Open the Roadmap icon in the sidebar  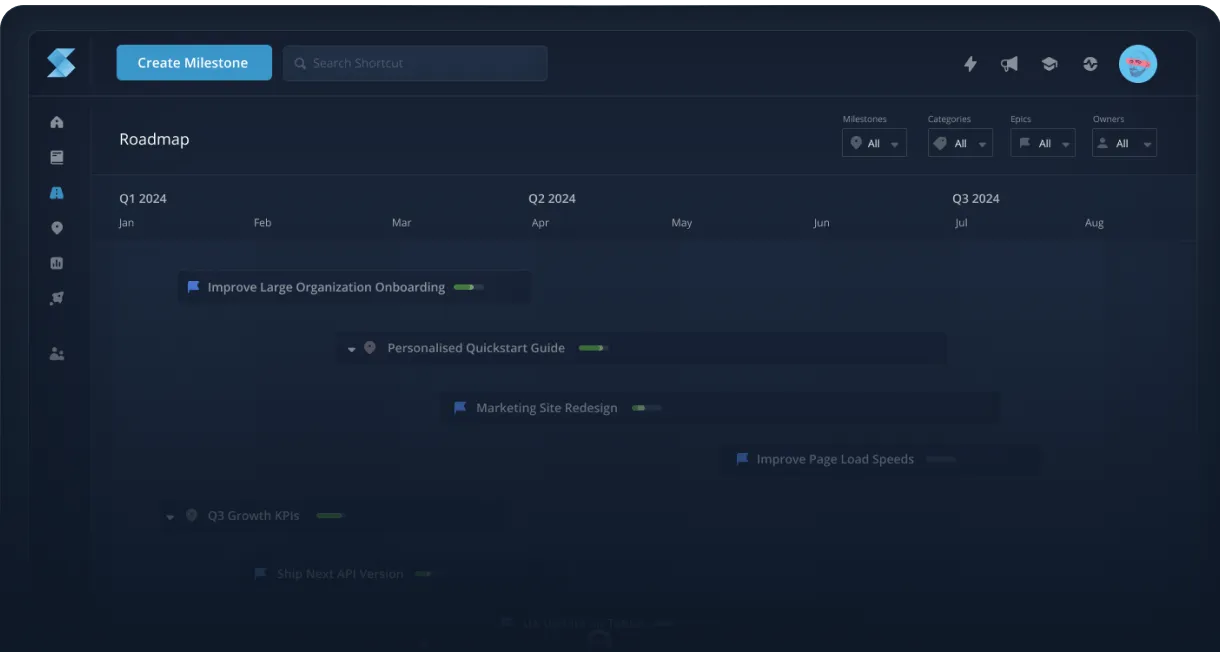coord(57,192)
